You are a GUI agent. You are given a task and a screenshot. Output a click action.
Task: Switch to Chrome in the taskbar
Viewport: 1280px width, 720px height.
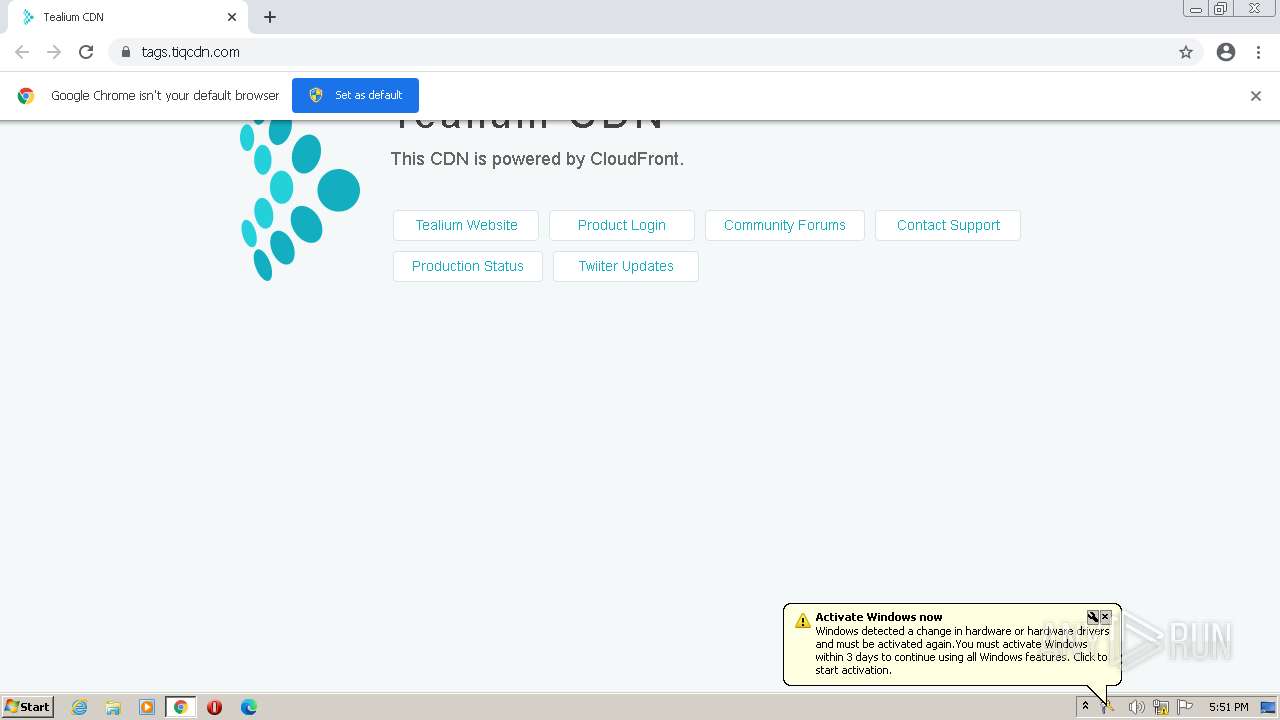point(180,707)
